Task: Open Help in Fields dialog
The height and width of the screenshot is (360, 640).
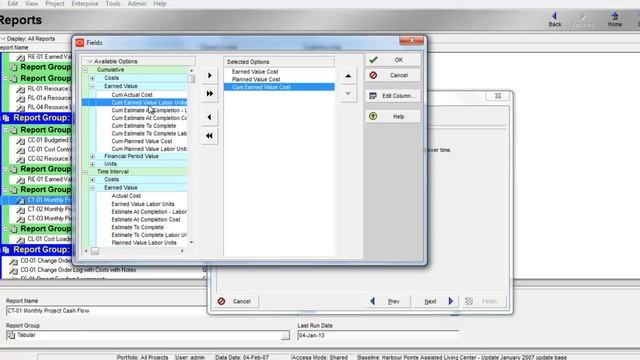Action: [392, 116]
